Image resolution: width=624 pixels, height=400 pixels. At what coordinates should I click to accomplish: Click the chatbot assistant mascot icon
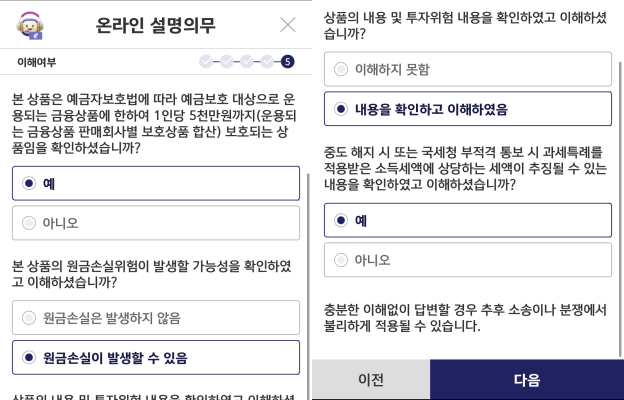tap(30, 25)
